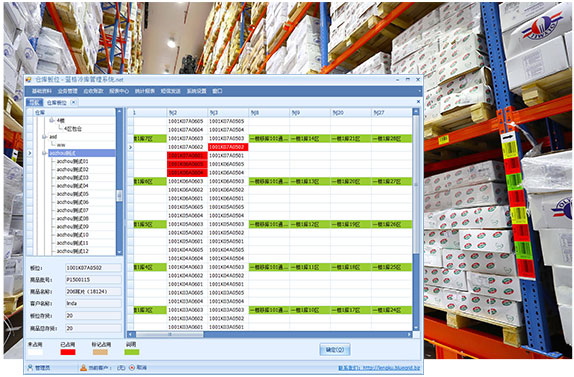Click the app logo icon in title bar
Viewport: 574px width, 377px height.
point(29,79)
